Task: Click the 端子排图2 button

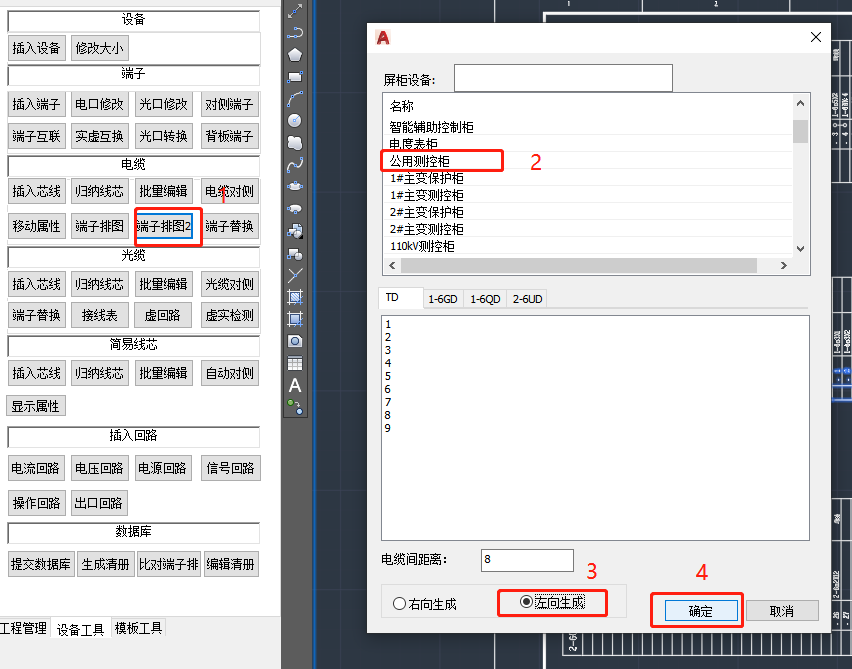Action: 165,226
